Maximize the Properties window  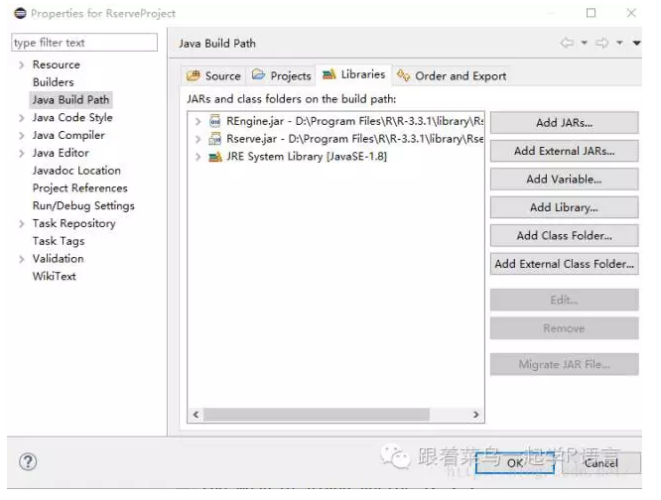pos(591,13)
